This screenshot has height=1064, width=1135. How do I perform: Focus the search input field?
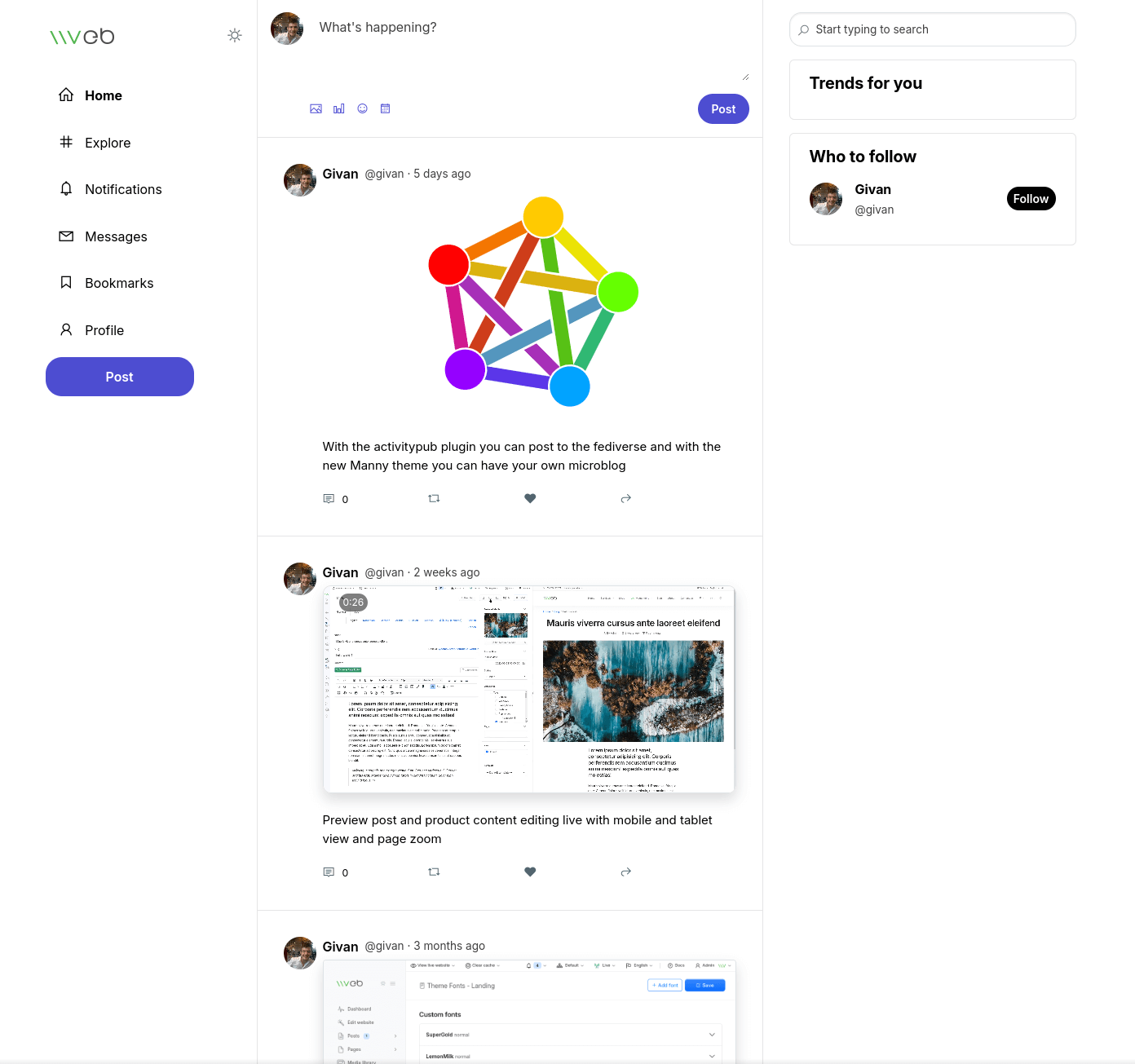pos(933,29)
